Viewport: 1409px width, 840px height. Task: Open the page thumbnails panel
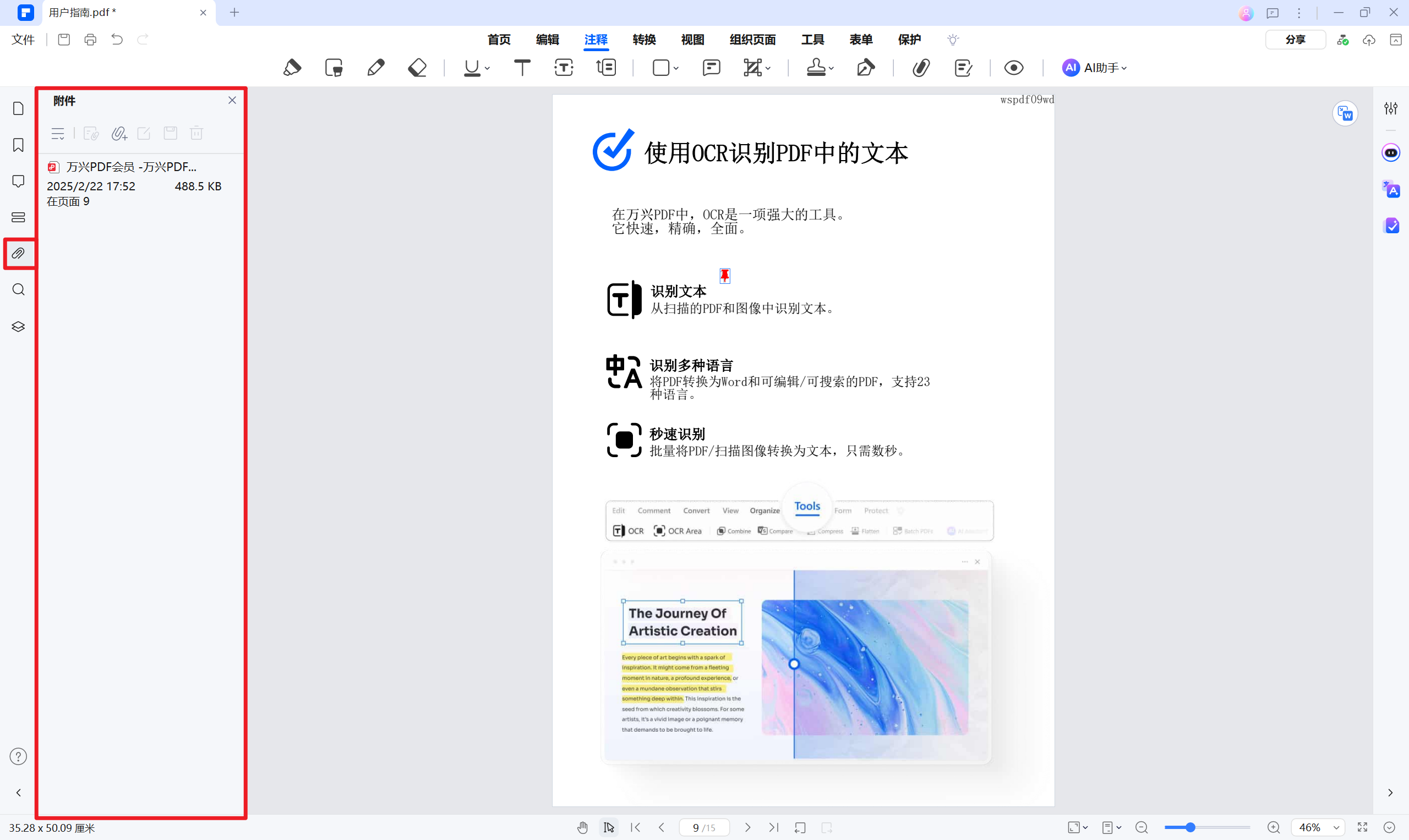tap(18, 108)
